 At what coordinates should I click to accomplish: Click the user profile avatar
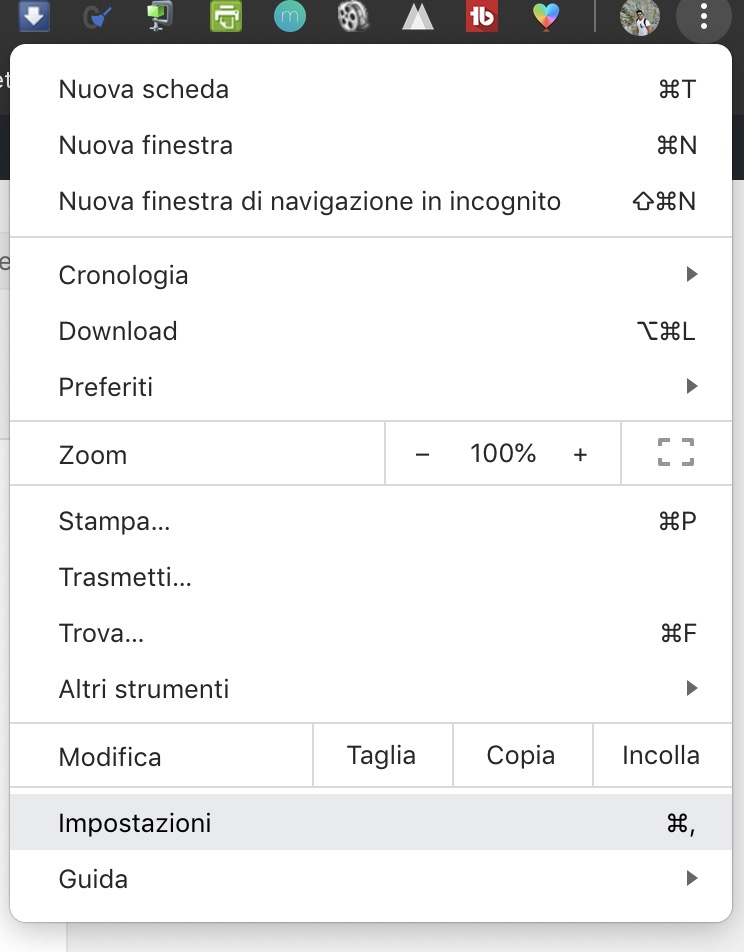pos(640,17)
